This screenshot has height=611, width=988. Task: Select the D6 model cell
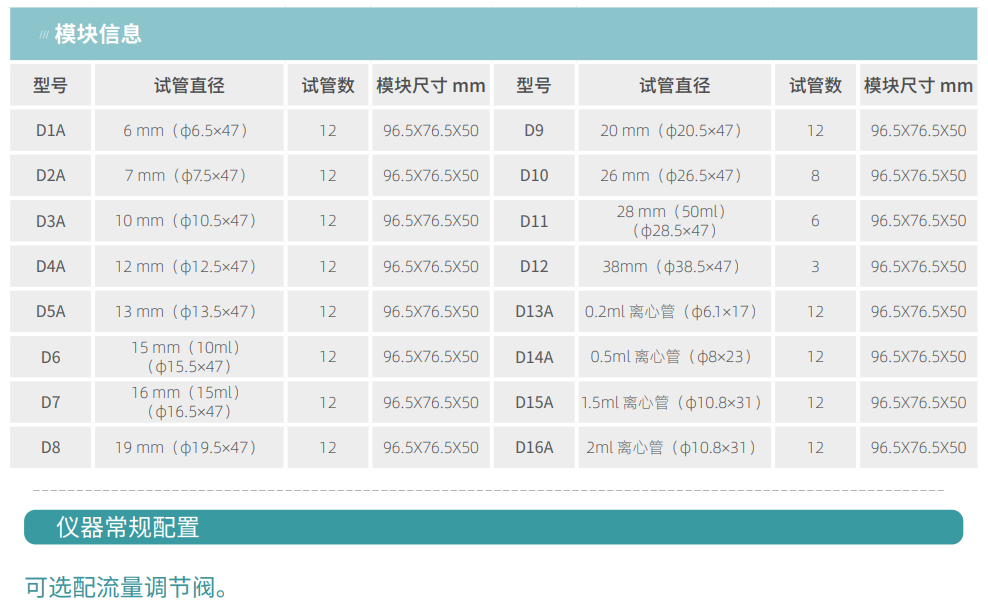(50, 357)
